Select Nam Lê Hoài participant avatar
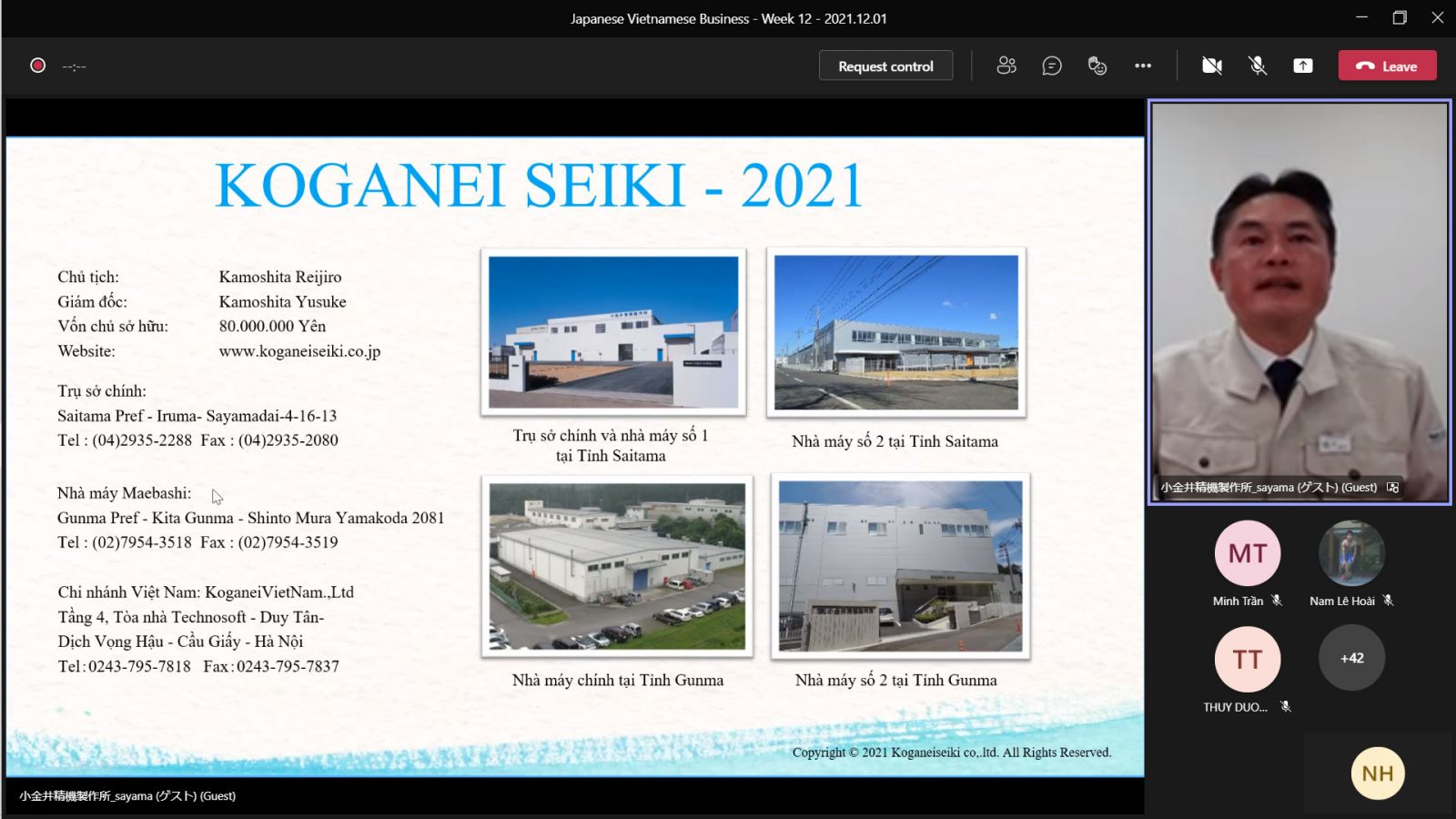This screenshot has width=1456, height=819. 1351,553
